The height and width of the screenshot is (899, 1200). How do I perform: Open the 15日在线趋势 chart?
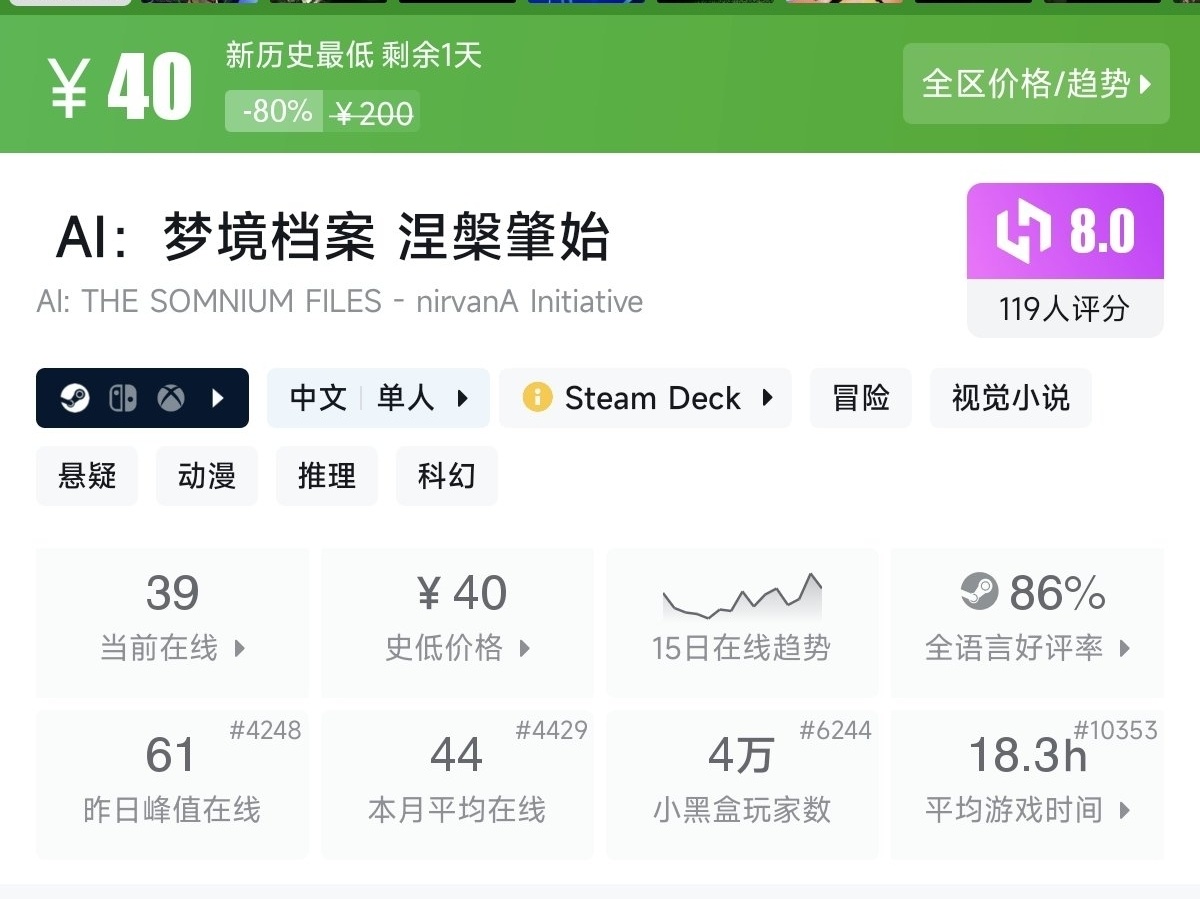741,622
